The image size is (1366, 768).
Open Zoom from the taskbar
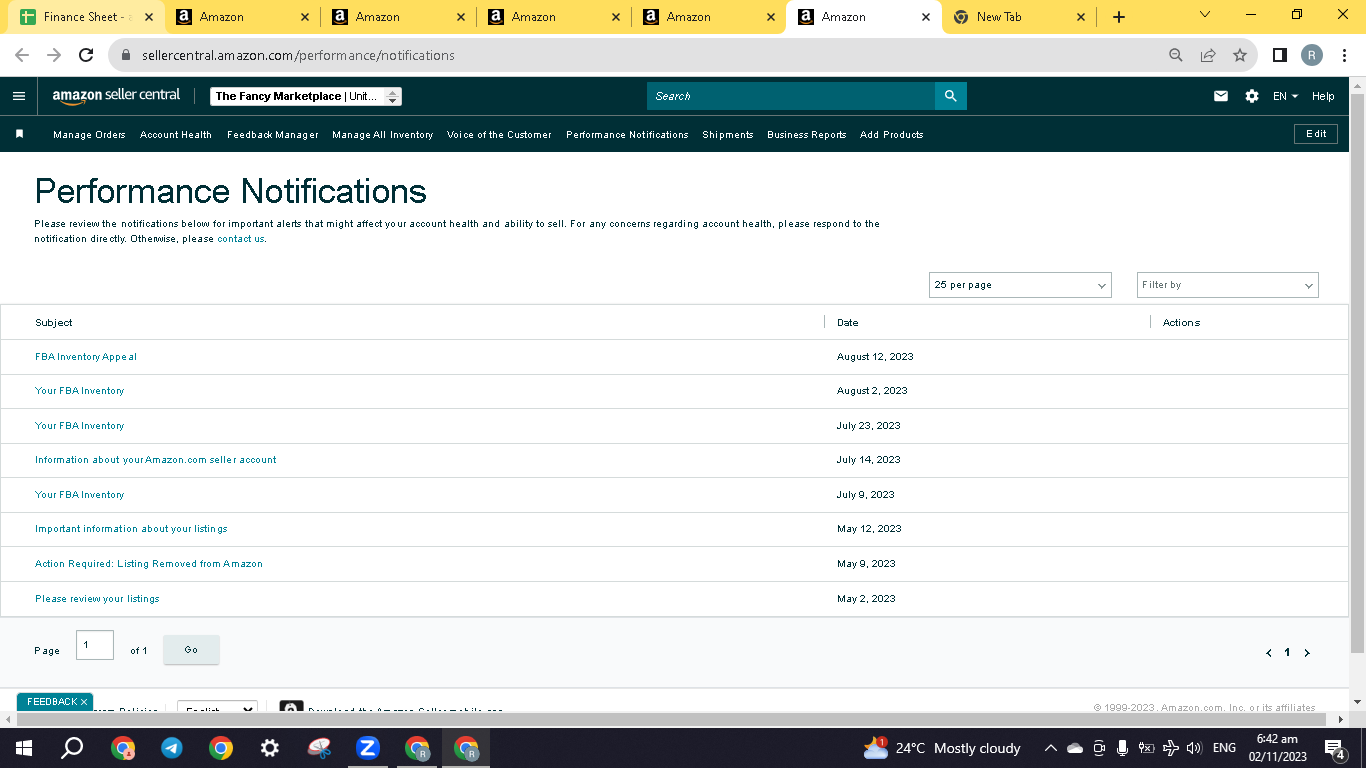coord(368,748)
